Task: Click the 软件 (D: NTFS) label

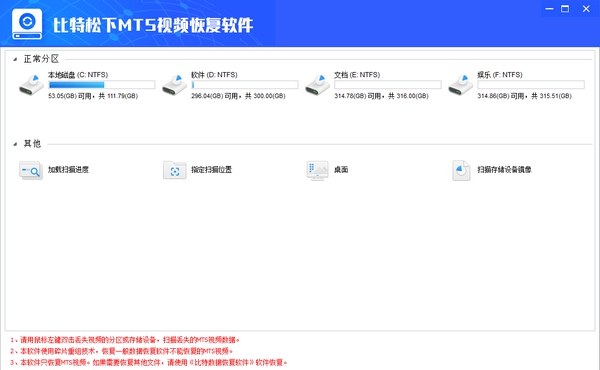Action: coord(214,75)
